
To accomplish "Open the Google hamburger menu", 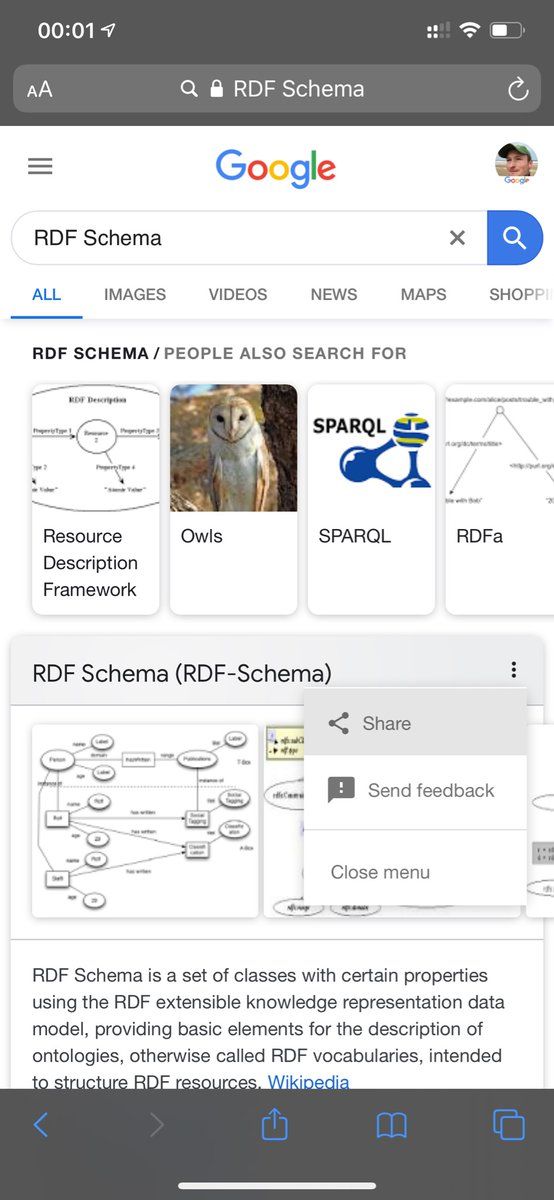I will click(x=40, y=167).
